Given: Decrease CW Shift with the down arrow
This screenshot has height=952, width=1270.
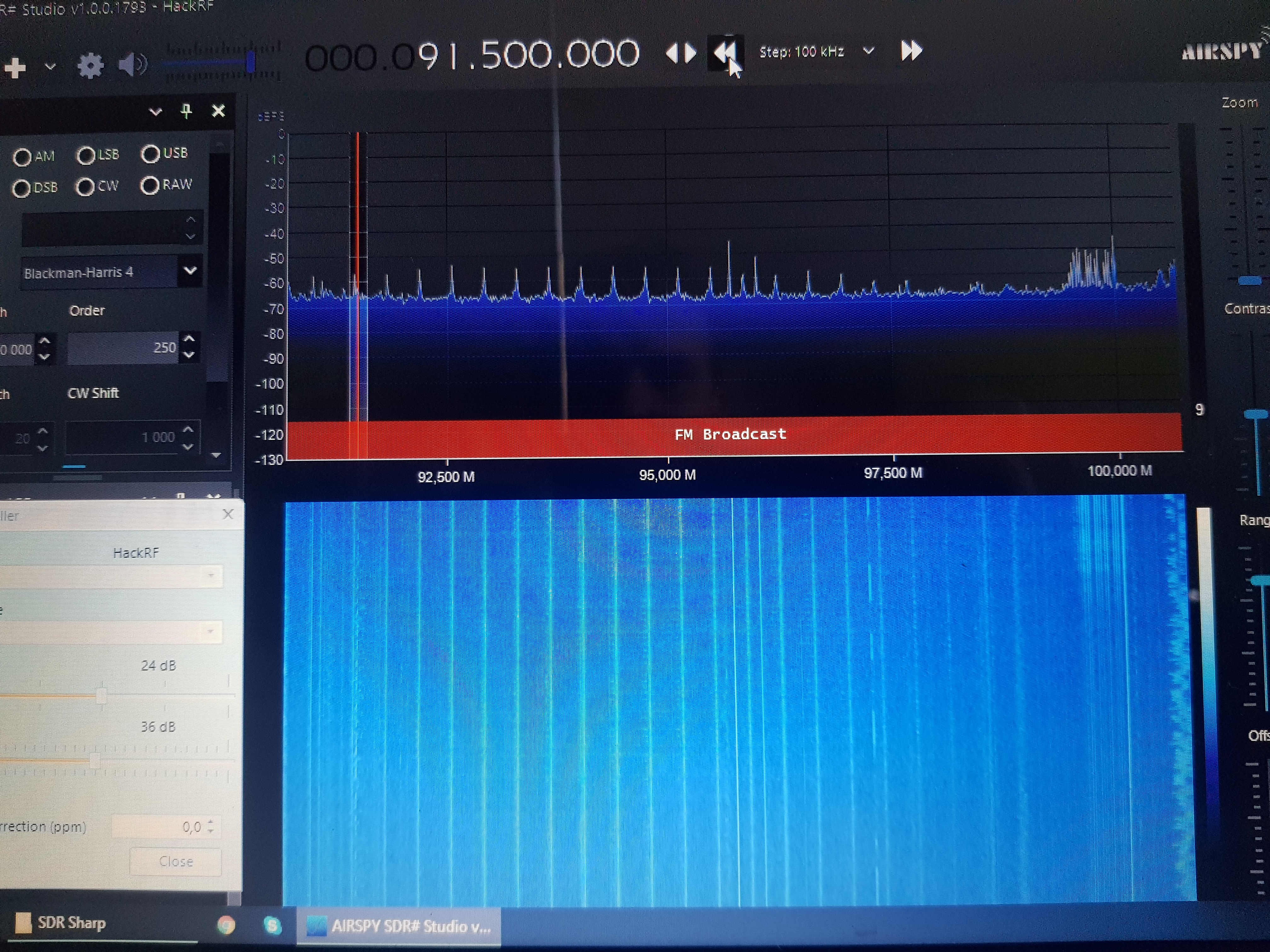Looking at the screenshot, I should click(x=188, y=446).
